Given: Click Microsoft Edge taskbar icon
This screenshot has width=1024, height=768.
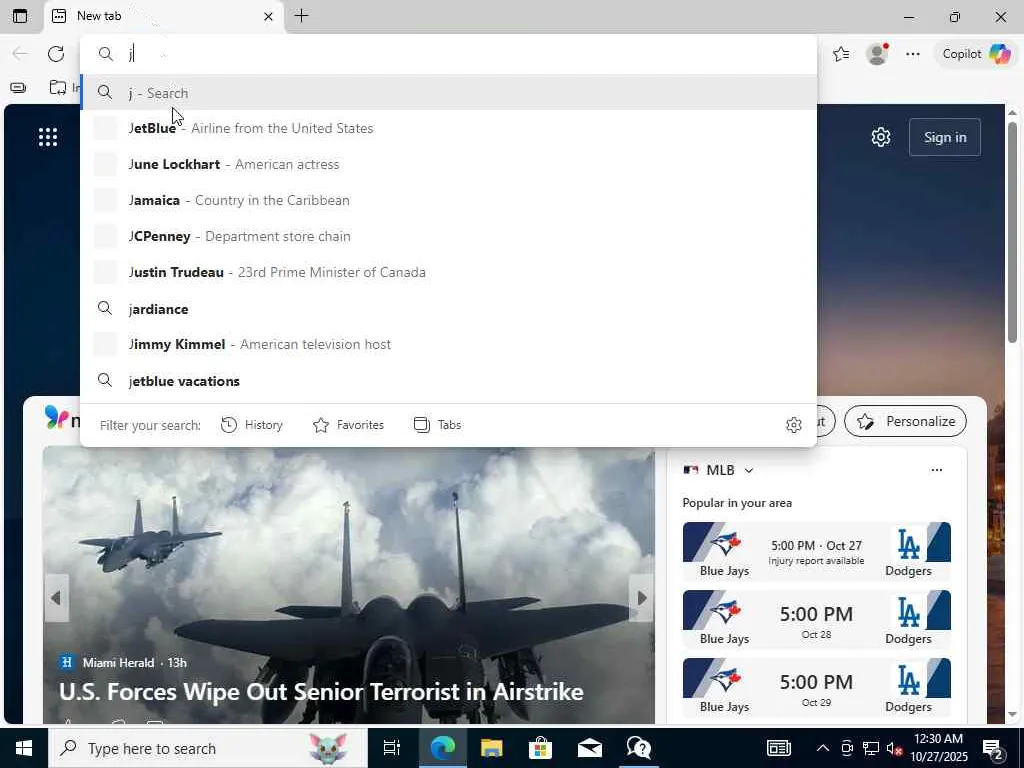Looking at the screenshot, I should [x=442, y=748].
